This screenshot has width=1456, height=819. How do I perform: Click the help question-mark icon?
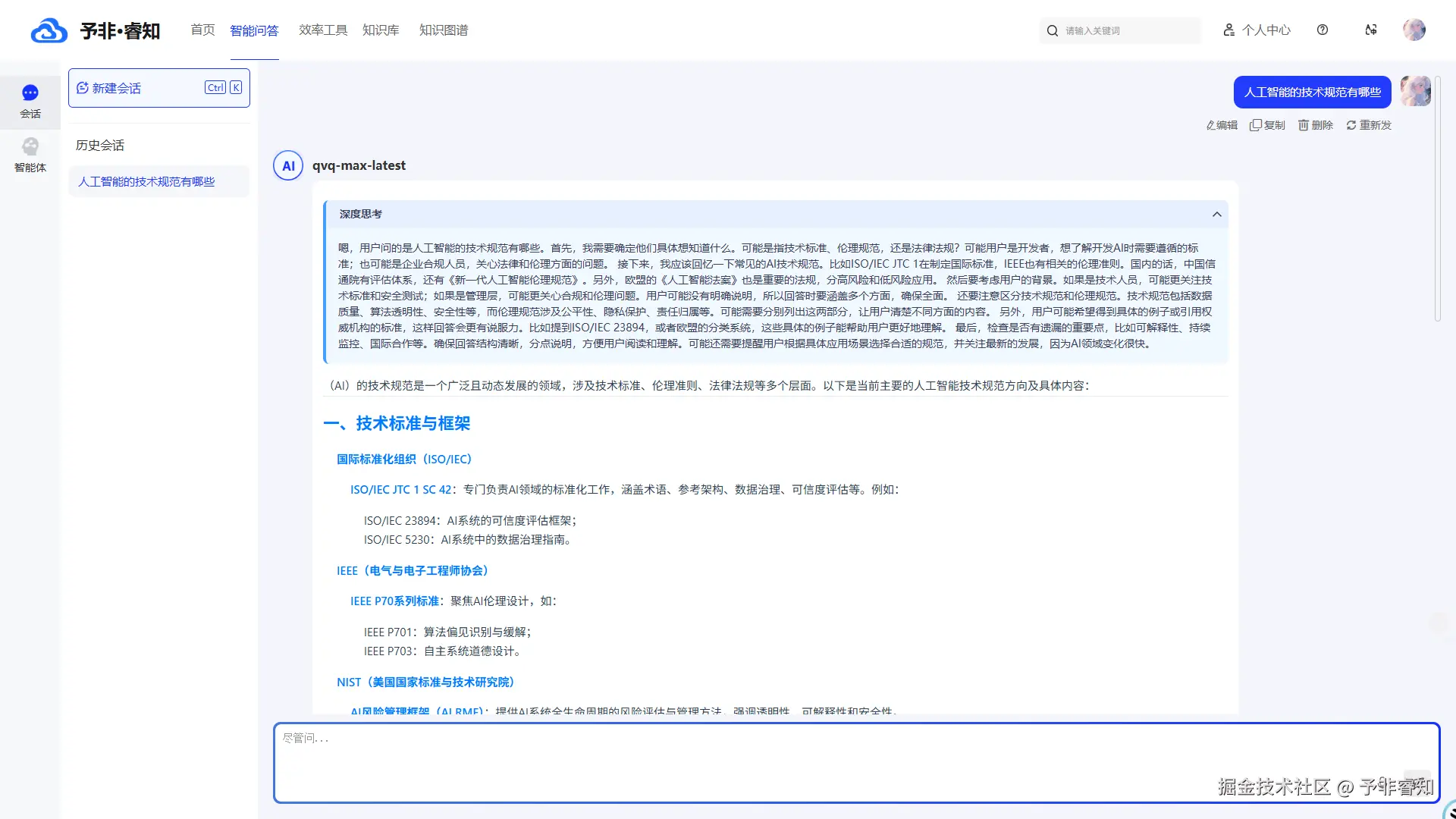(x=1323, y=30)
